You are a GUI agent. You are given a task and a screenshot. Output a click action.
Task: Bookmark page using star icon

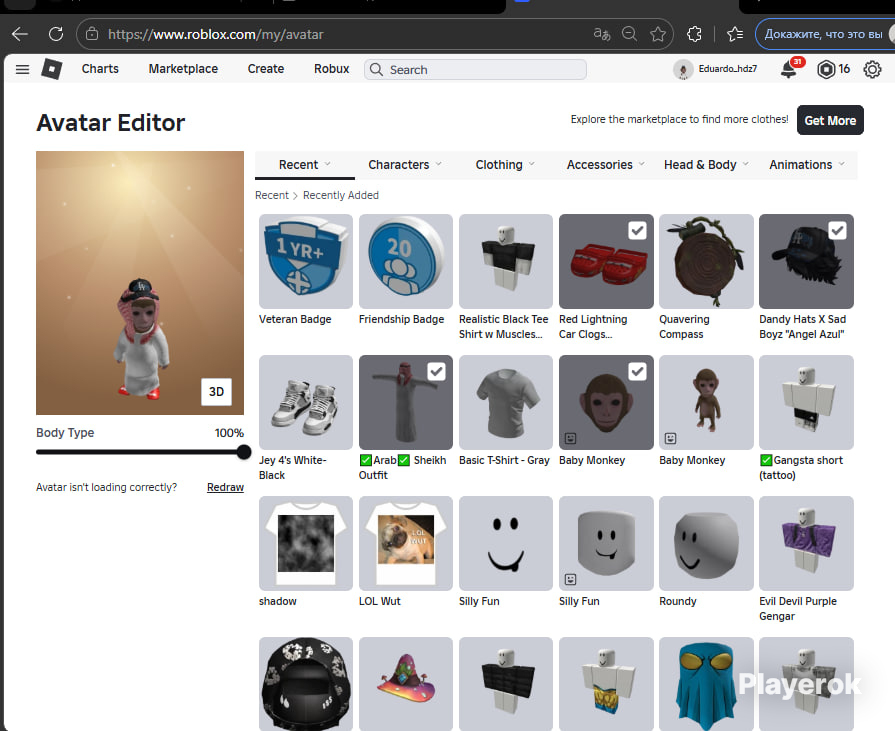(658, 34)
